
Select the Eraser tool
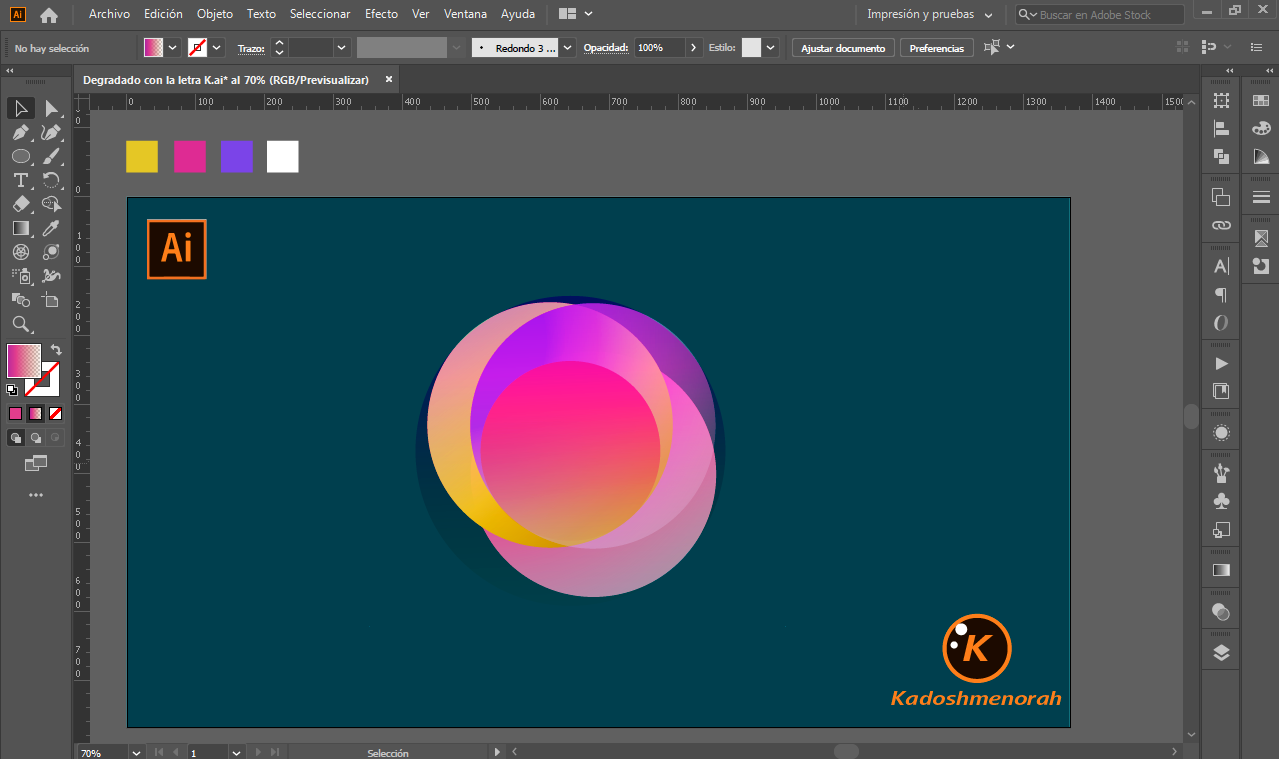point(21,204)
